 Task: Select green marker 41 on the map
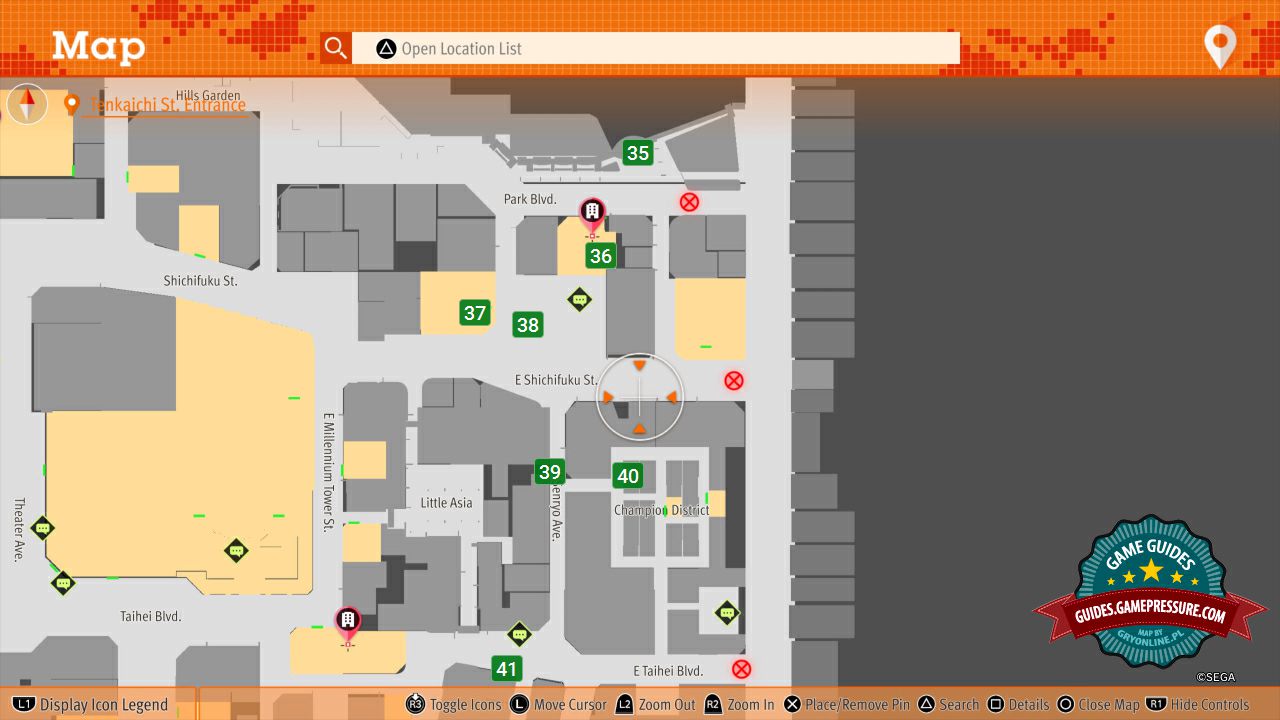[x=507, y=669]
